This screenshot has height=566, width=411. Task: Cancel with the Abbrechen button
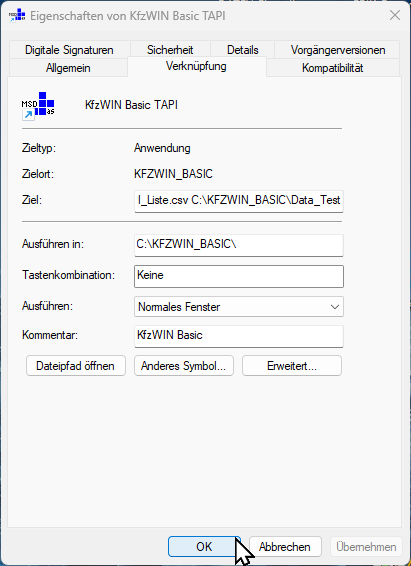click(x=285, y=547)
